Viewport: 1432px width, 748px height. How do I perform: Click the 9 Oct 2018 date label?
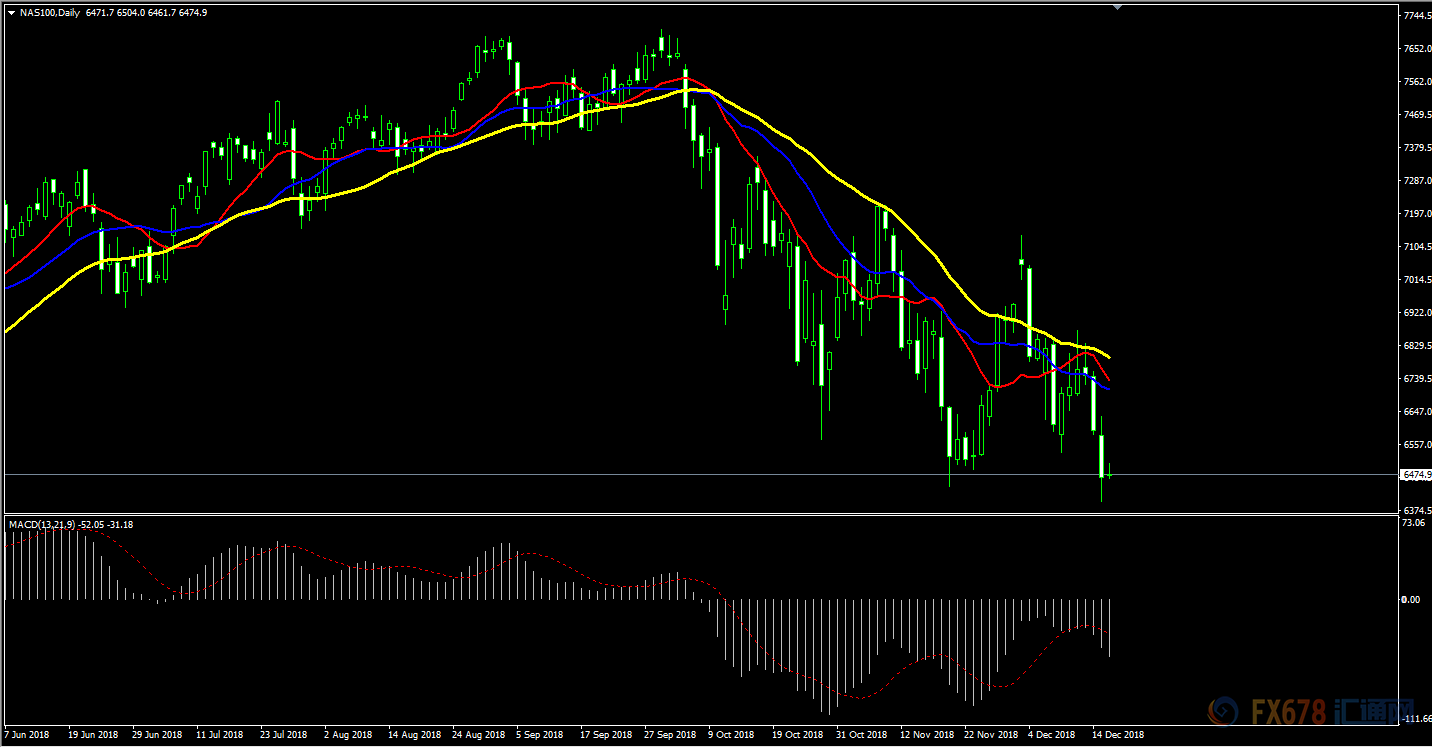pyautogui.click(x=732, y=734)
